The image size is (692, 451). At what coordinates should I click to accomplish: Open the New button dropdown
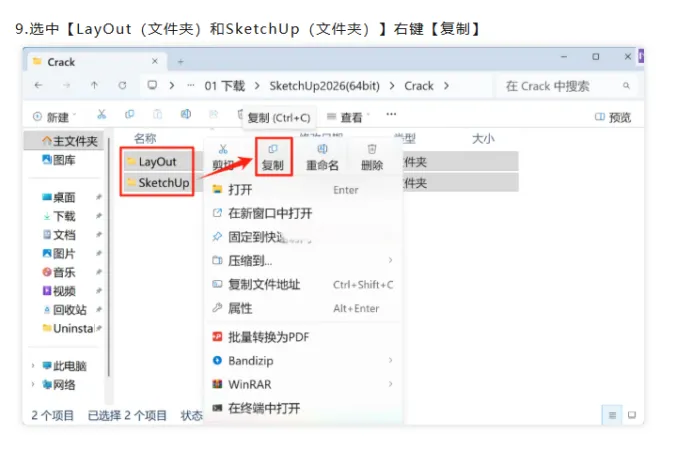[x=54, y=117]
